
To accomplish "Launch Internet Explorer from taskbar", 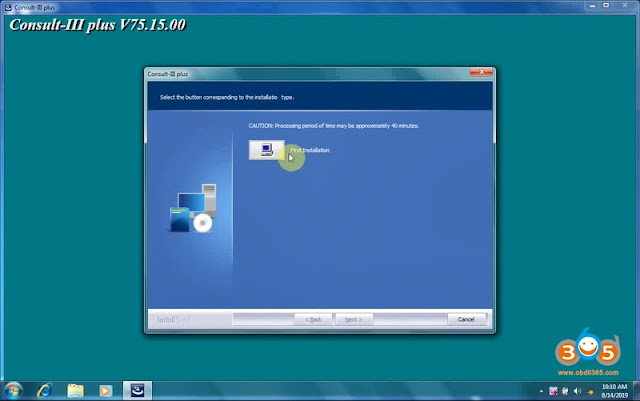I will [44, 391].
